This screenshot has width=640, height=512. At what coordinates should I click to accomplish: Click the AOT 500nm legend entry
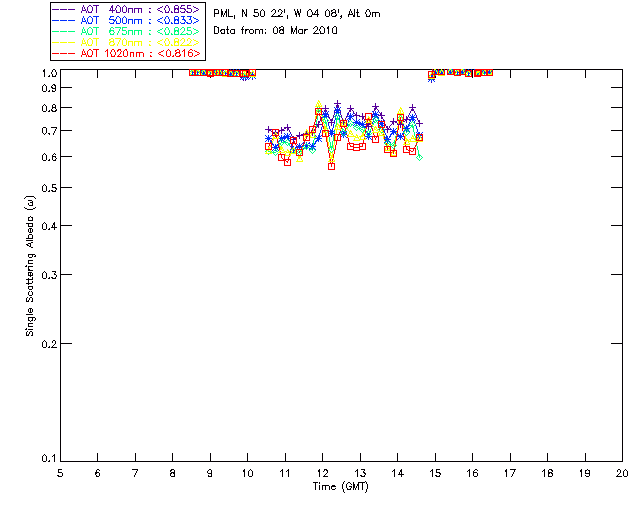[x=126, y=20]
